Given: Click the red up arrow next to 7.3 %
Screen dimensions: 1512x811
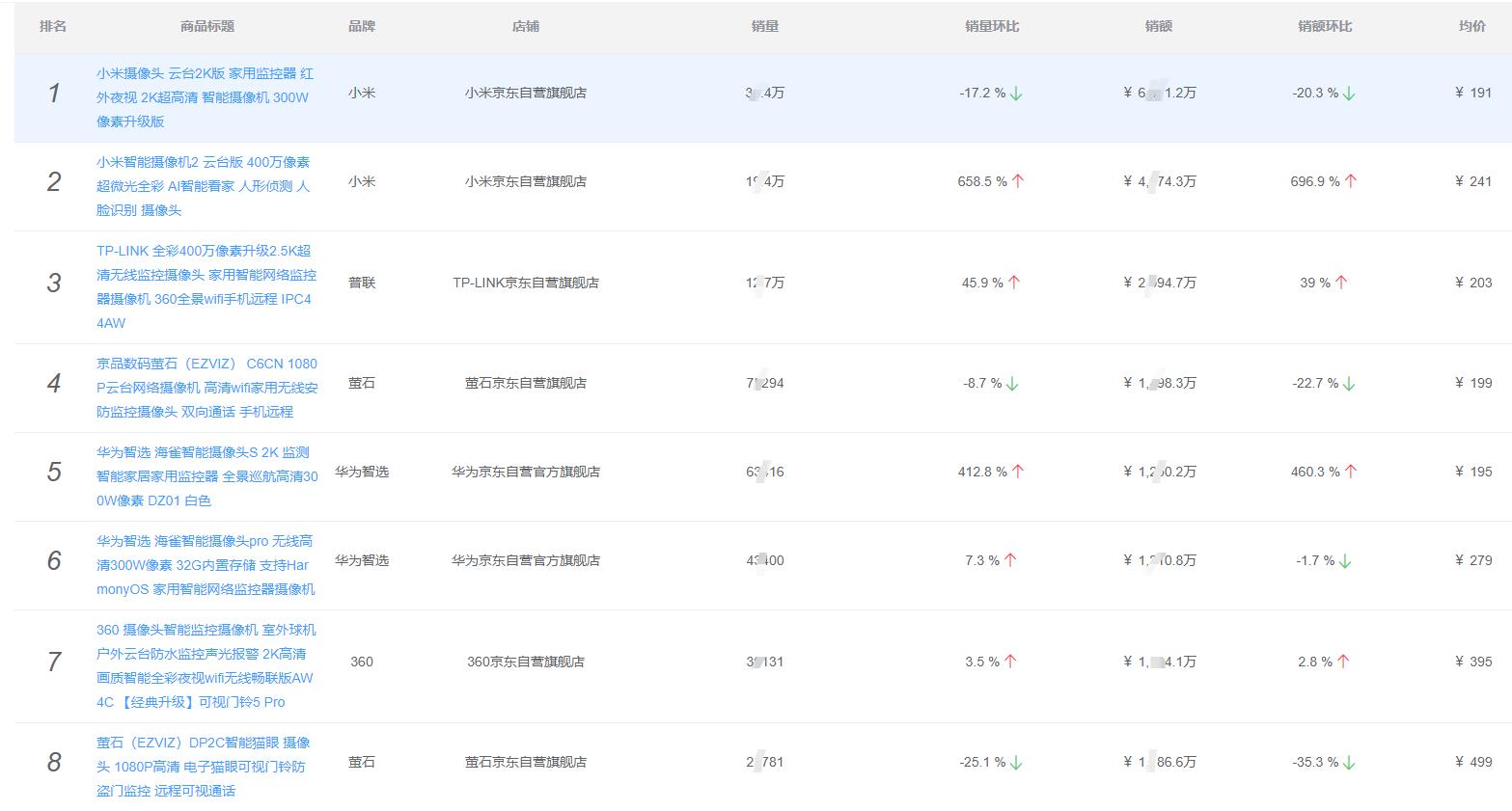Looking at the screenshot, I should pos(1010,560).
